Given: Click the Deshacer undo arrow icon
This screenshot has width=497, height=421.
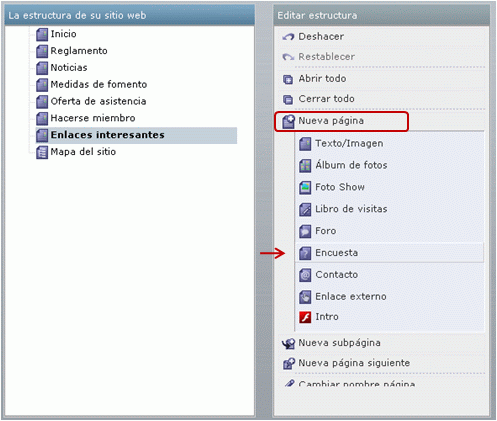Looking at the screenshot, I should click(x=288, y=37).
